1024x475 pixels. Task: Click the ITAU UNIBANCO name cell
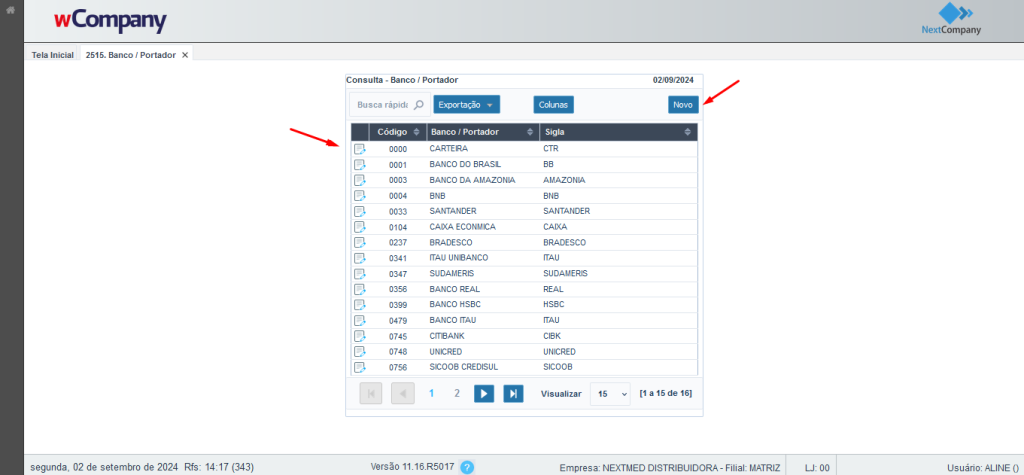click(x=458, y=258)
